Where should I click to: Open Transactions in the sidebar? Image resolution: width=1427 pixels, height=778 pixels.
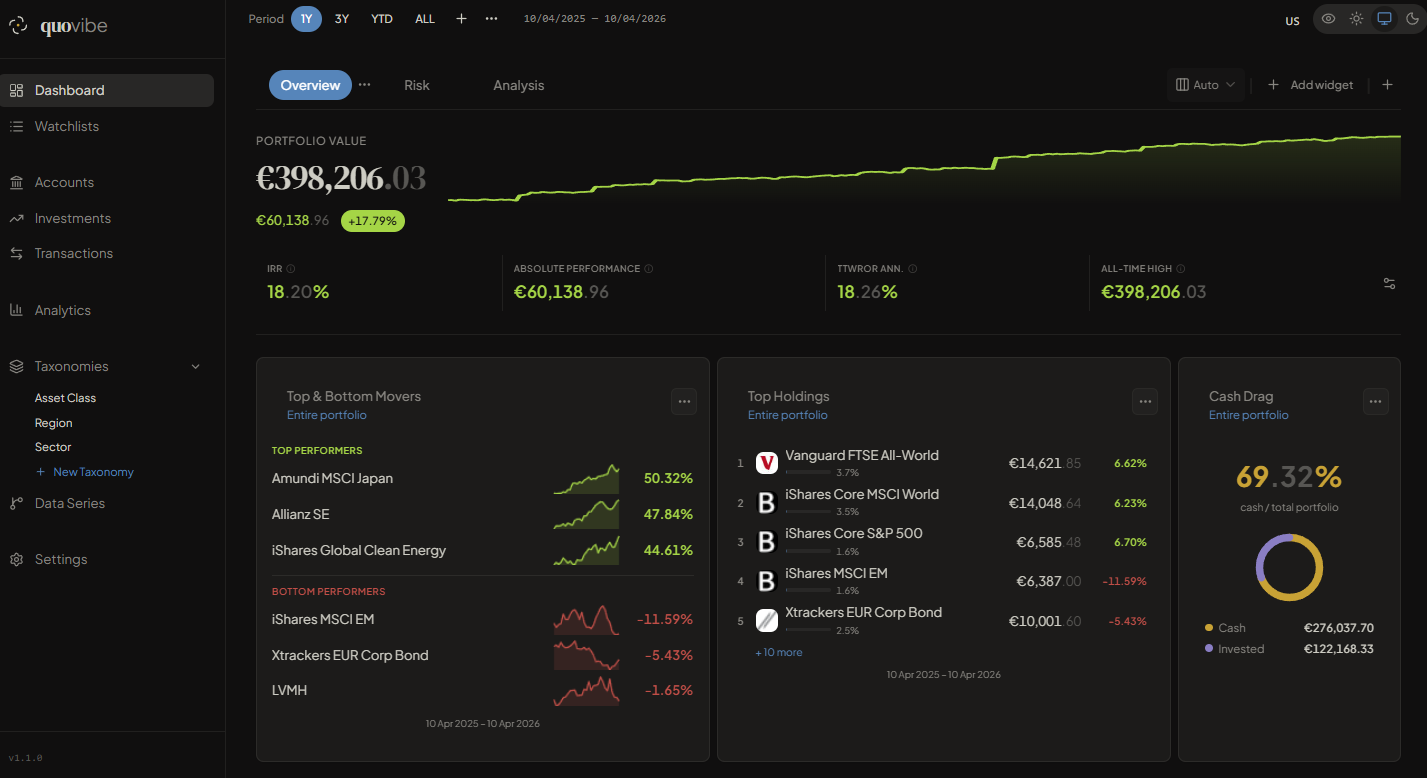point(74,254)
